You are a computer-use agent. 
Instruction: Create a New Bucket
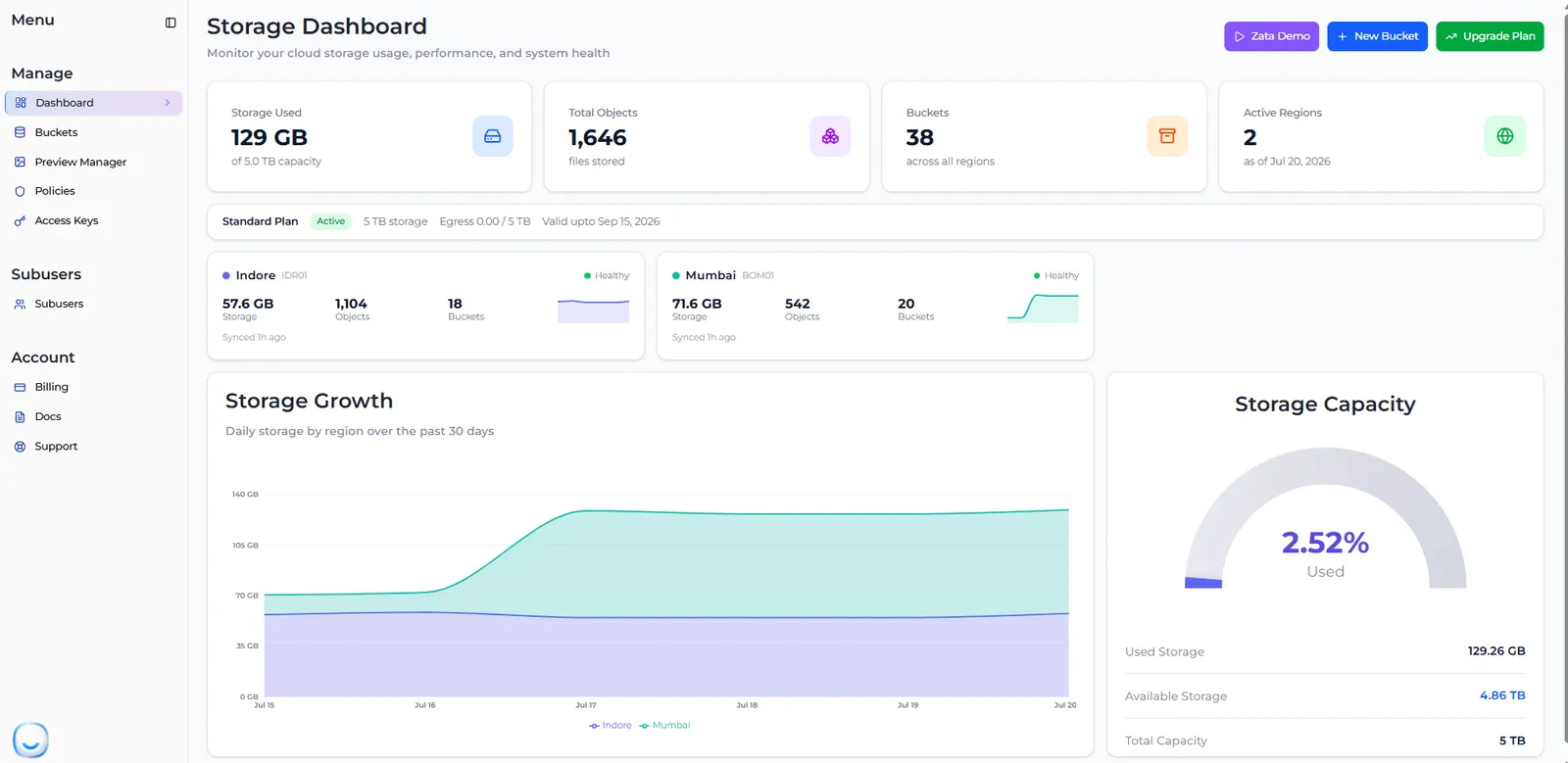click(1377, 36)
